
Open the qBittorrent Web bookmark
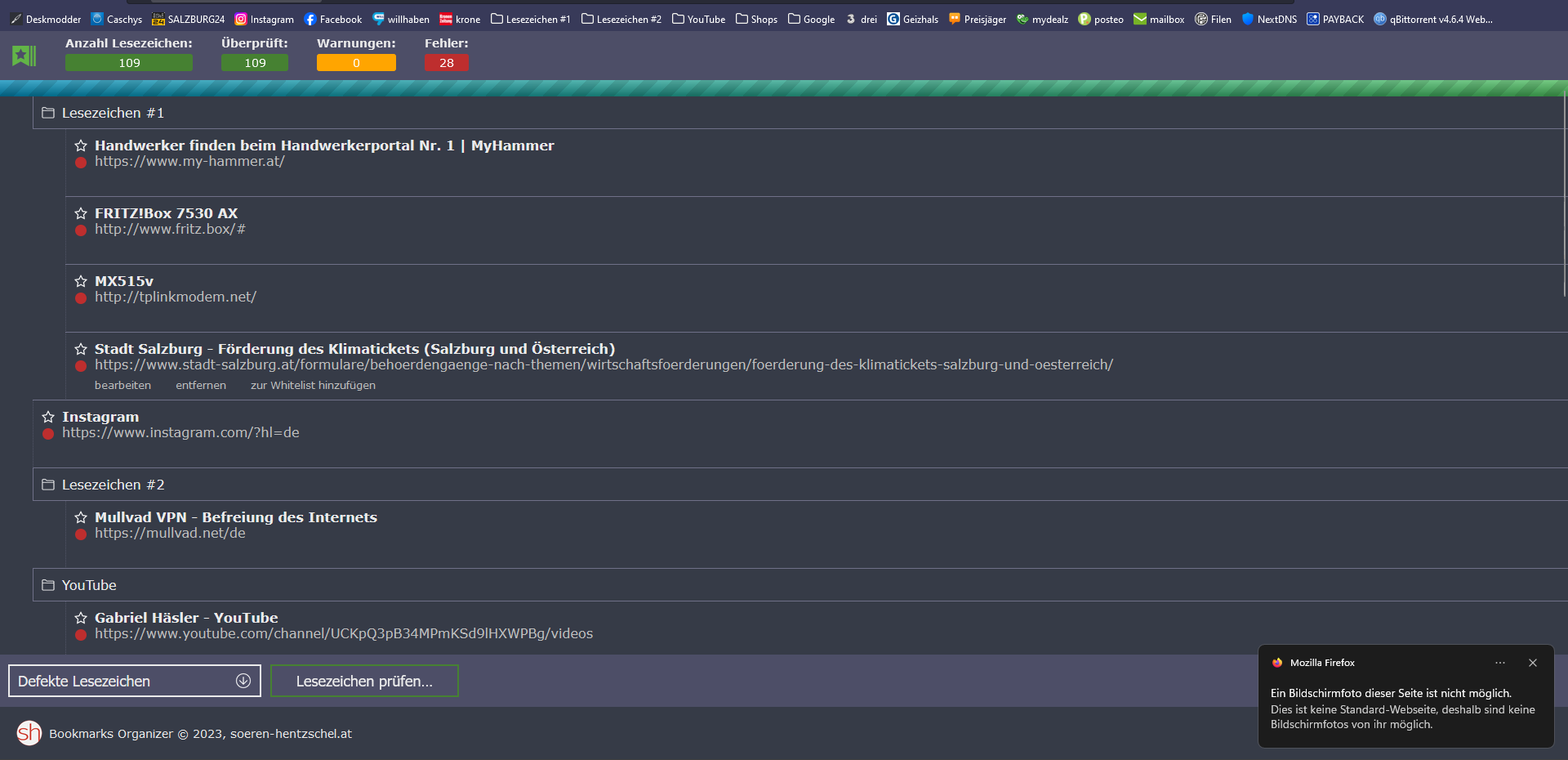[x=1433, y=19]
